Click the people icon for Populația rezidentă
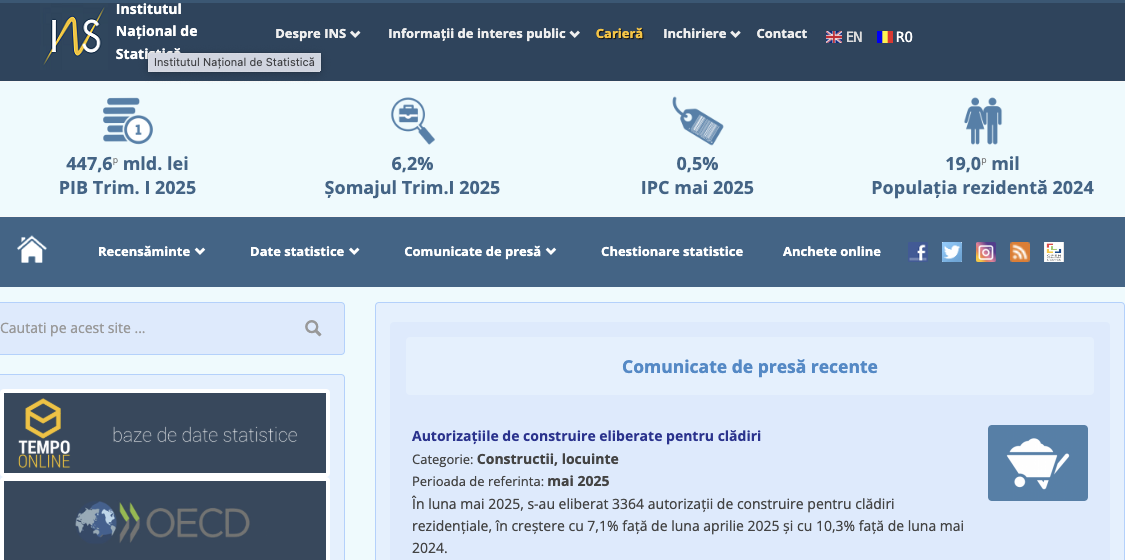 point(983,120)
